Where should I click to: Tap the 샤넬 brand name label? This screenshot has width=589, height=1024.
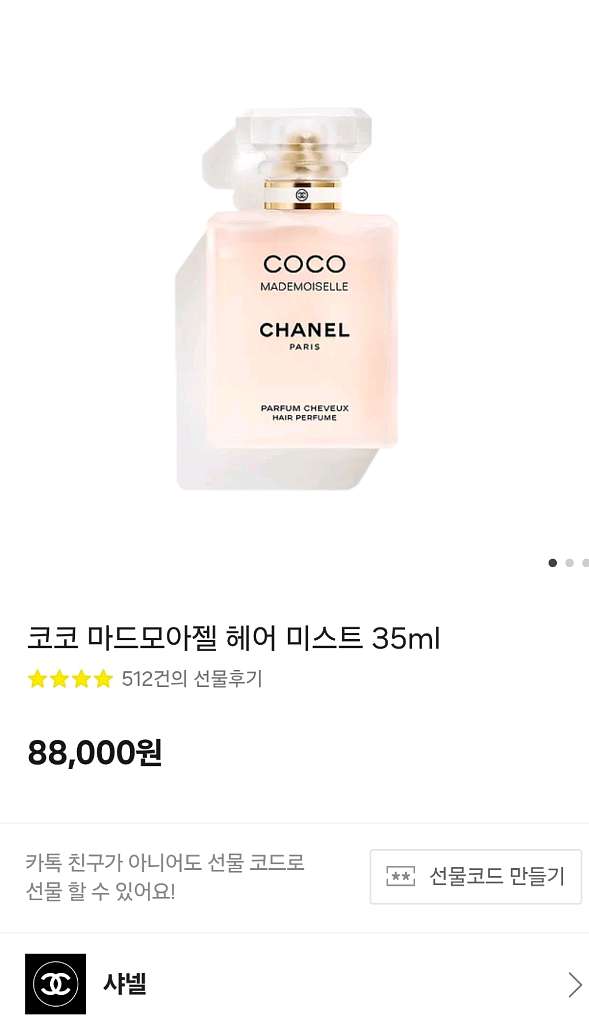[x=125, y=984]
